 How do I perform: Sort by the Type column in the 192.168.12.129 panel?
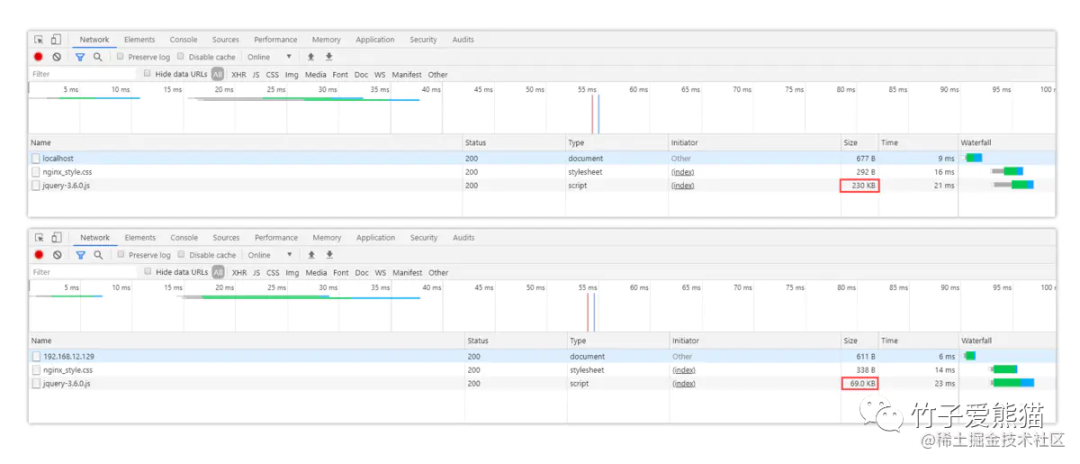[x=619, y=341]
